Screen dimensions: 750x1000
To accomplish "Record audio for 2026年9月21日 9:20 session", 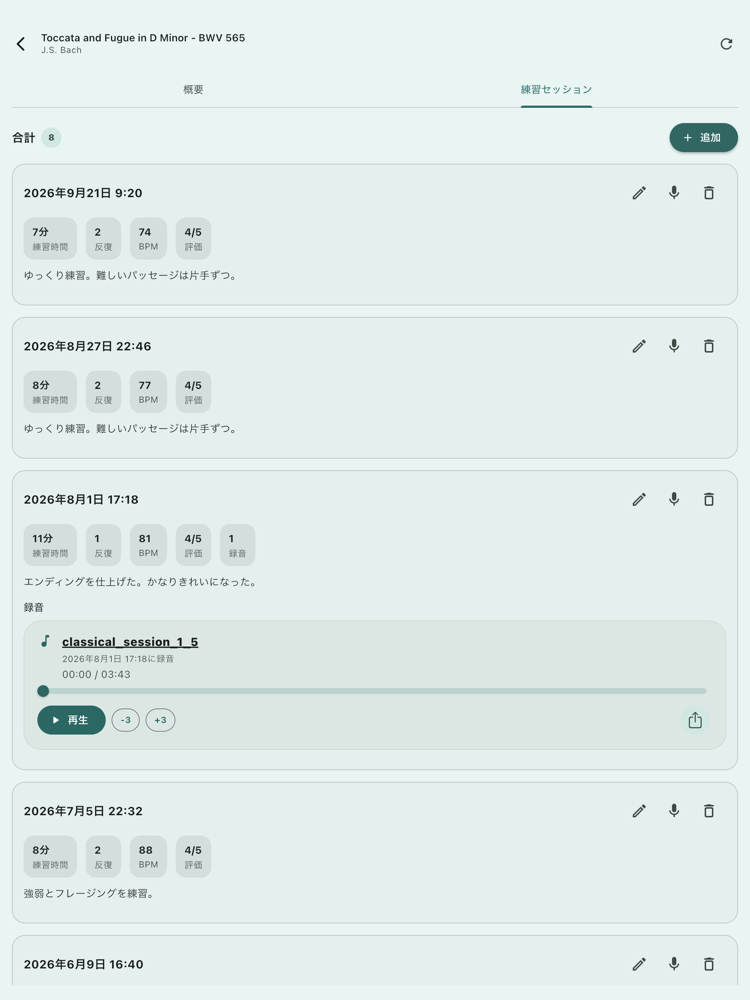I will 674,193.
